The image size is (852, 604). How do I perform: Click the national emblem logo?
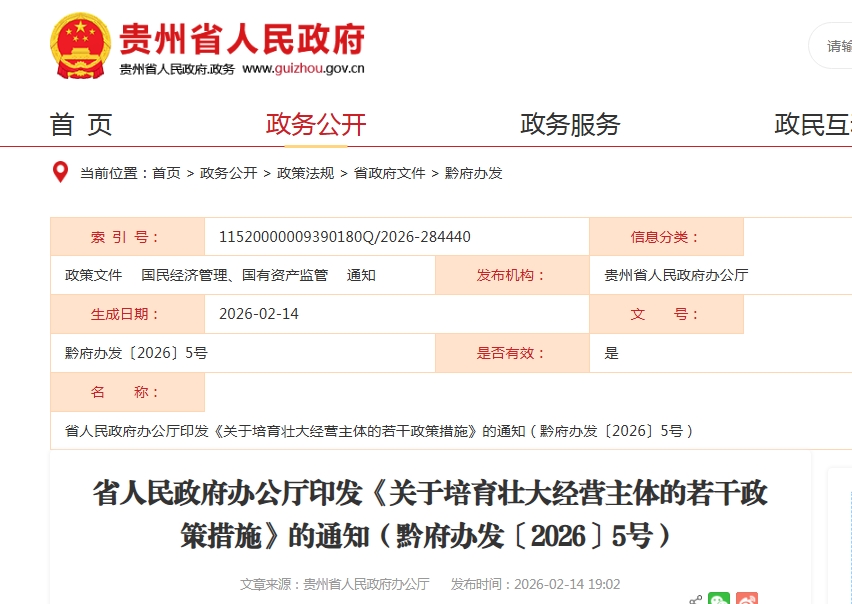pyautogui.click(x=81, y=46)
